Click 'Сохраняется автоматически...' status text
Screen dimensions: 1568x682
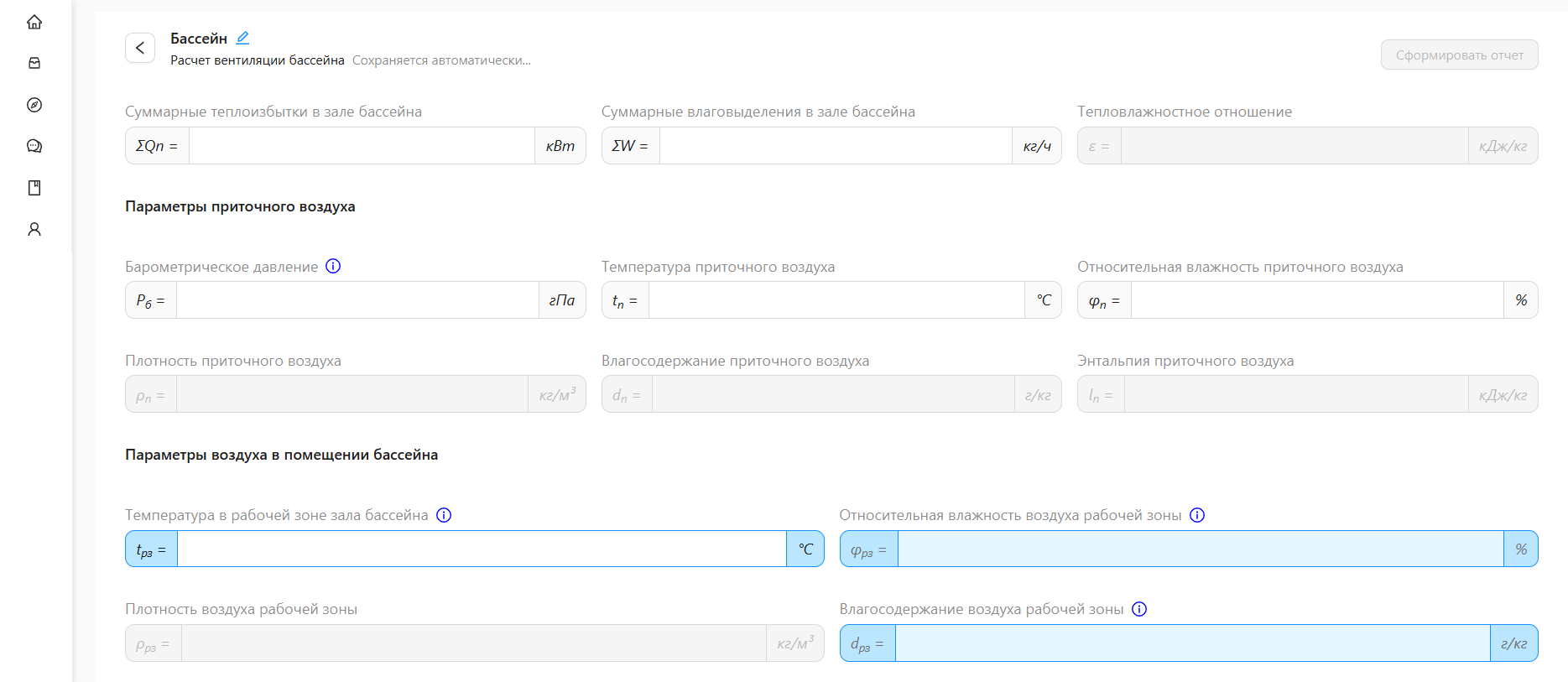441,60
